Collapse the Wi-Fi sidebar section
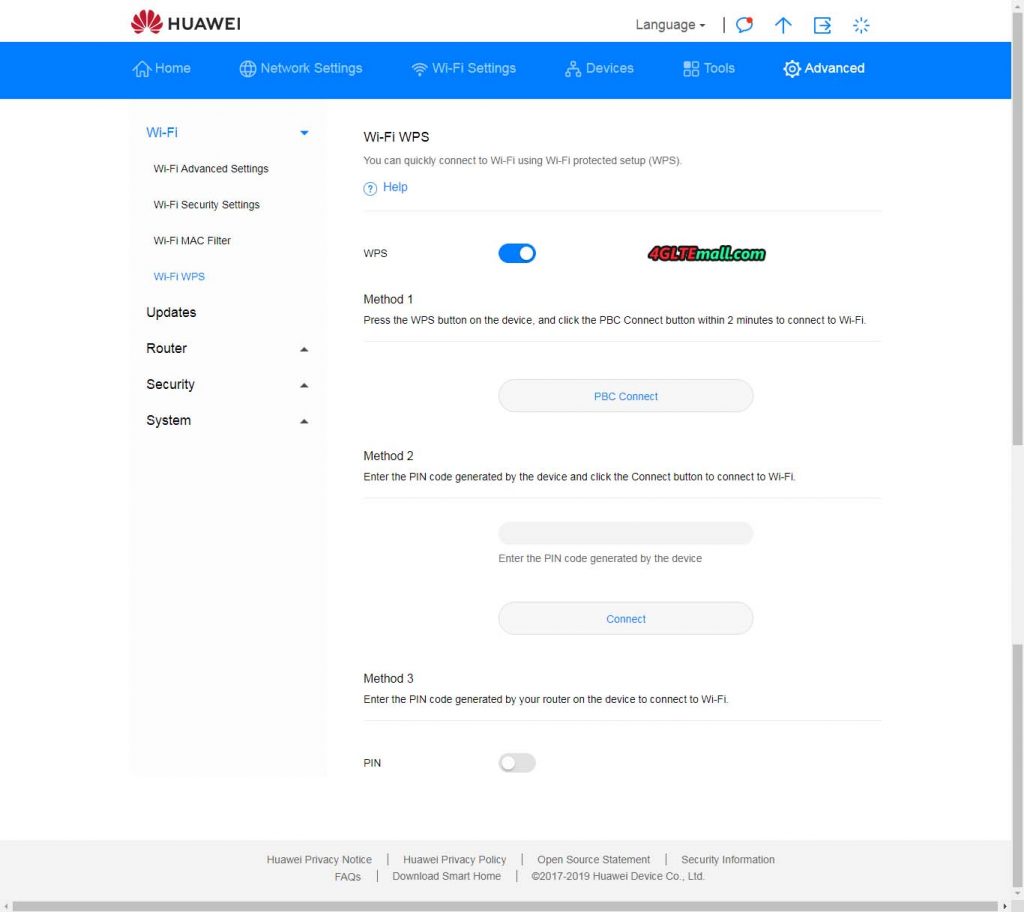This screenshot has height=912, width=1024. (x=303, y=131)
